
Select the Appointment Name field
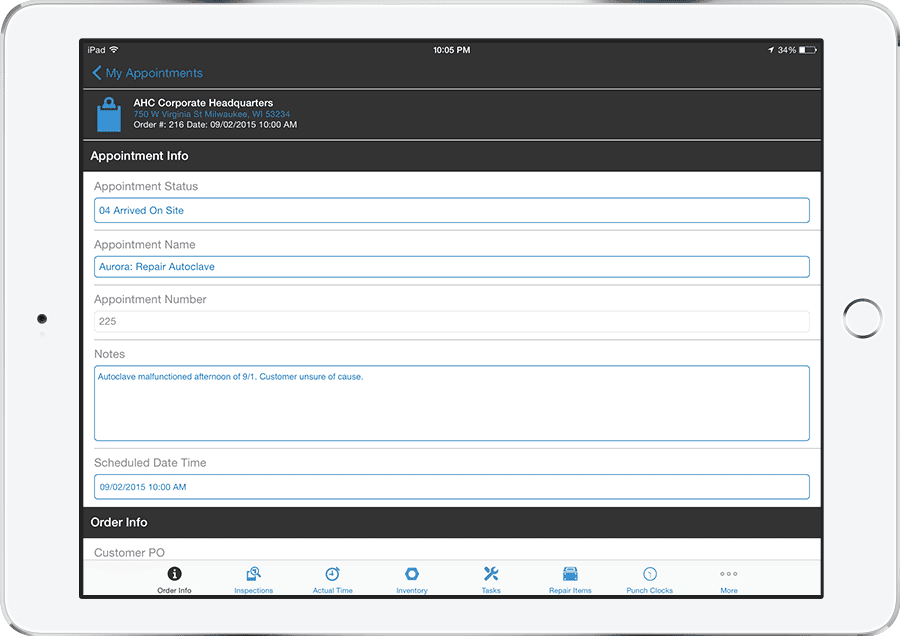point(450,266)
